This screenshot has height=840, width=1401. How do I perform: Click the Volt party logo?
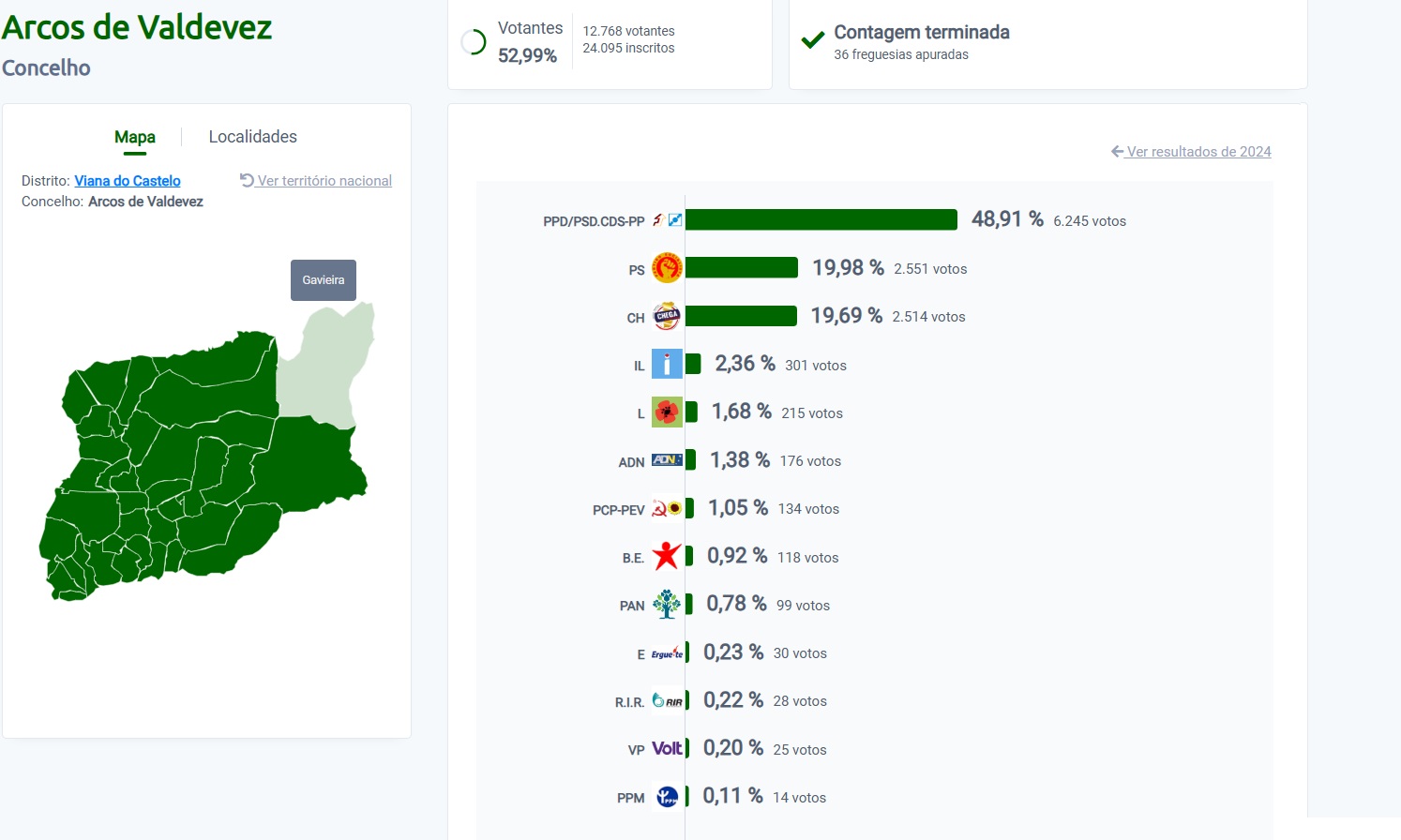point(667,748)
